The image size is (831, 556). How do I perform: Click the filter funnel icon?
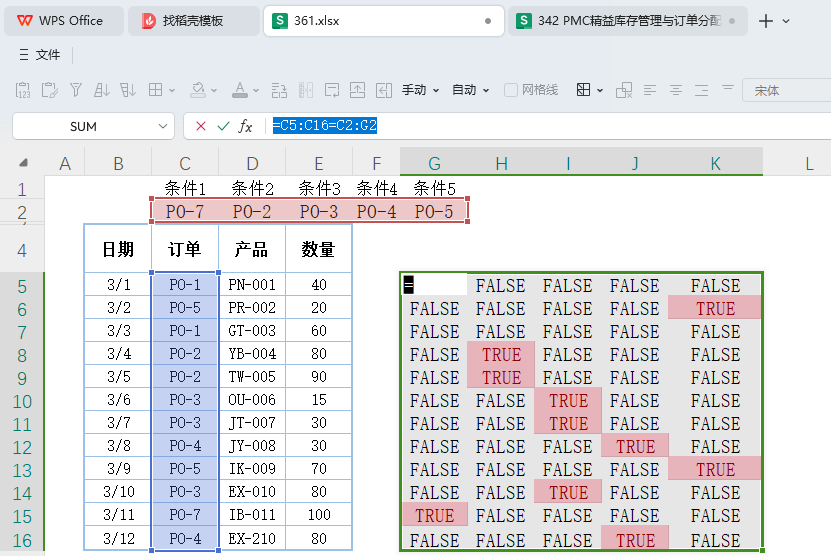[76, 90]
